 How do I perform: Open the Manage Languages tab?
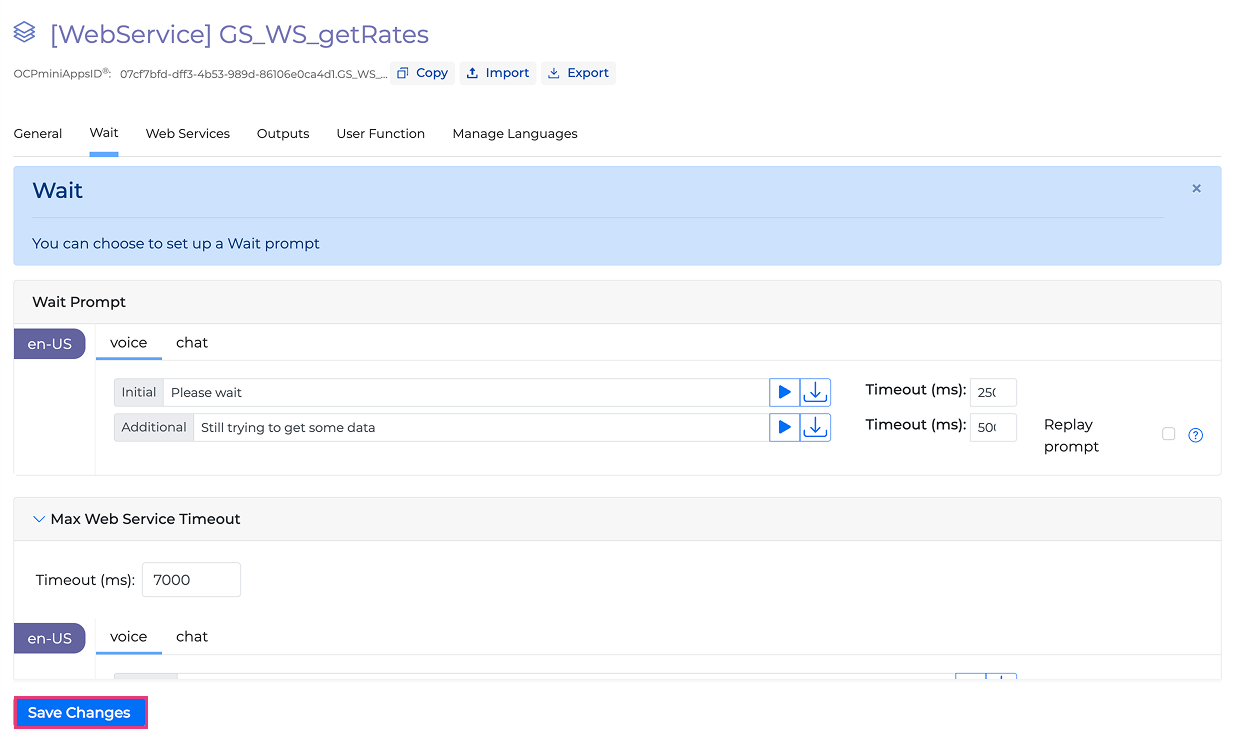tap(514, 134)
